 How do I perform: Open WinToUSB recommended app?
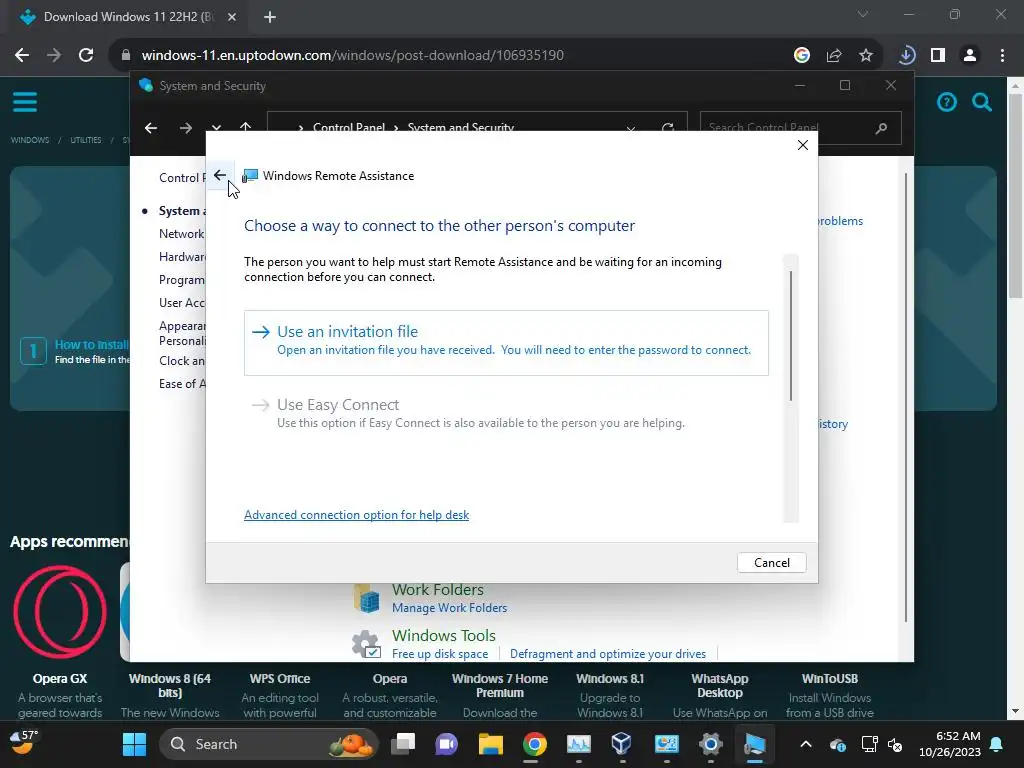coord(829,679)
